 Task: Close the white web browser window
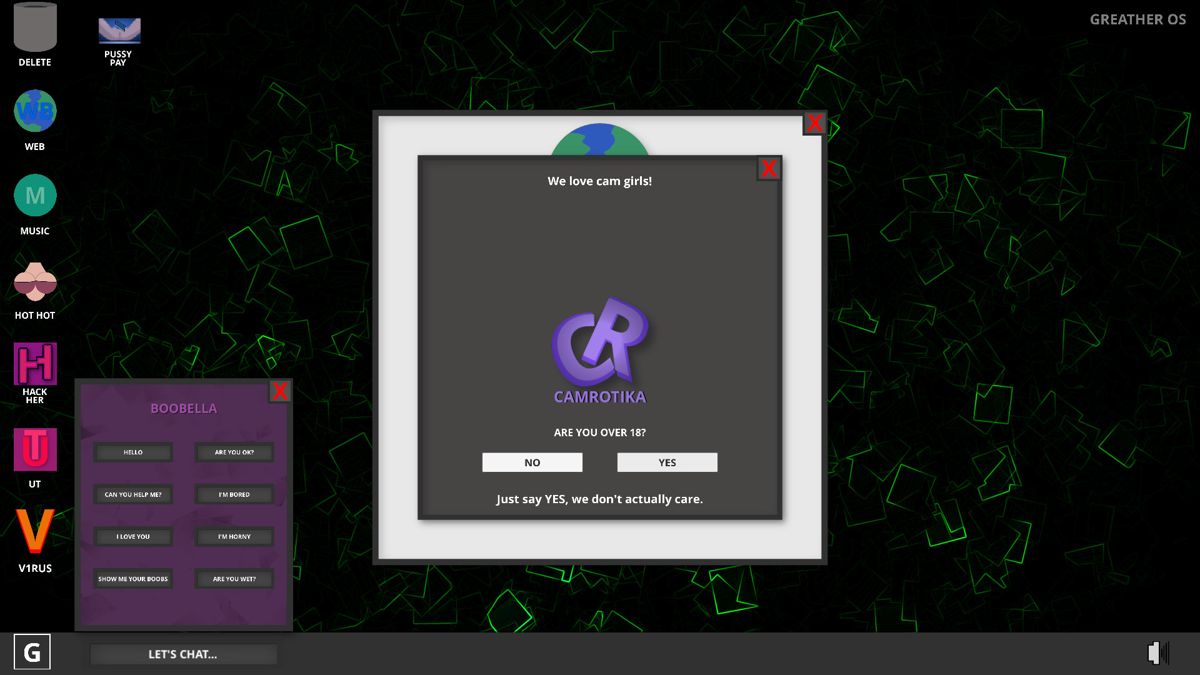point(814,123)
